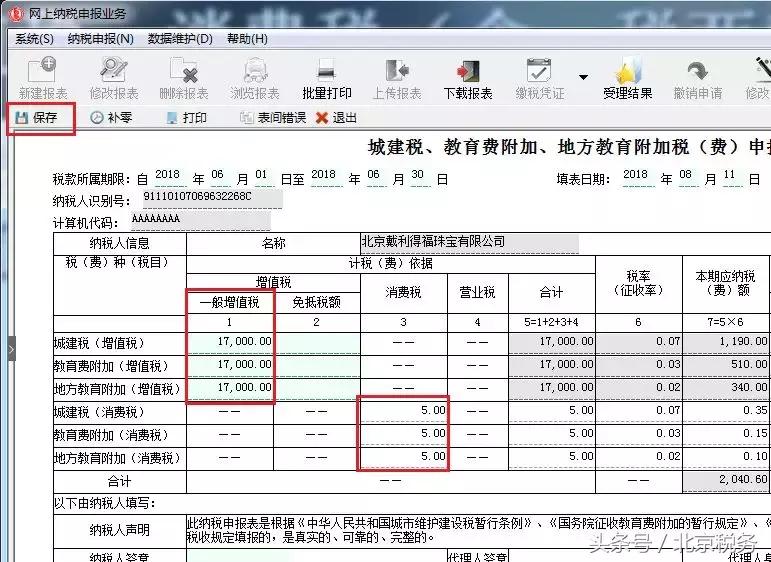Select the 计算机代码 field AAAAAAAA

(201, 221)
